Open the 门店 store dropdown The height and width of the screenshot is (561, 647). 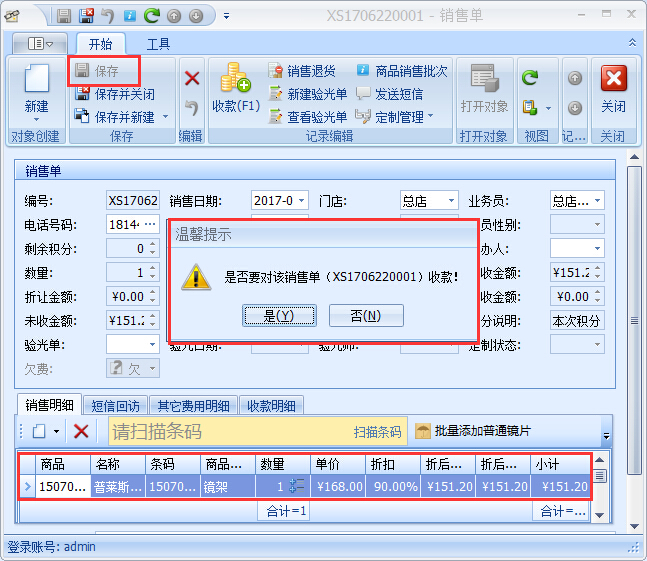click(x=450, y=201)
